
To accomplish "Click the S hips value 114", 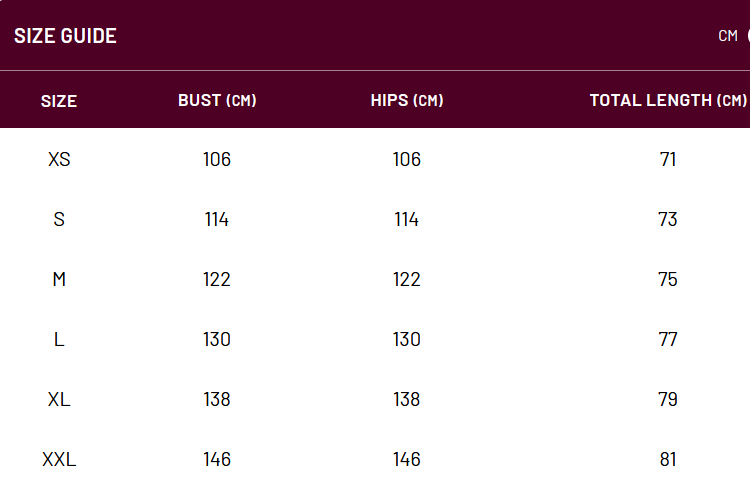I will [407, 219].
